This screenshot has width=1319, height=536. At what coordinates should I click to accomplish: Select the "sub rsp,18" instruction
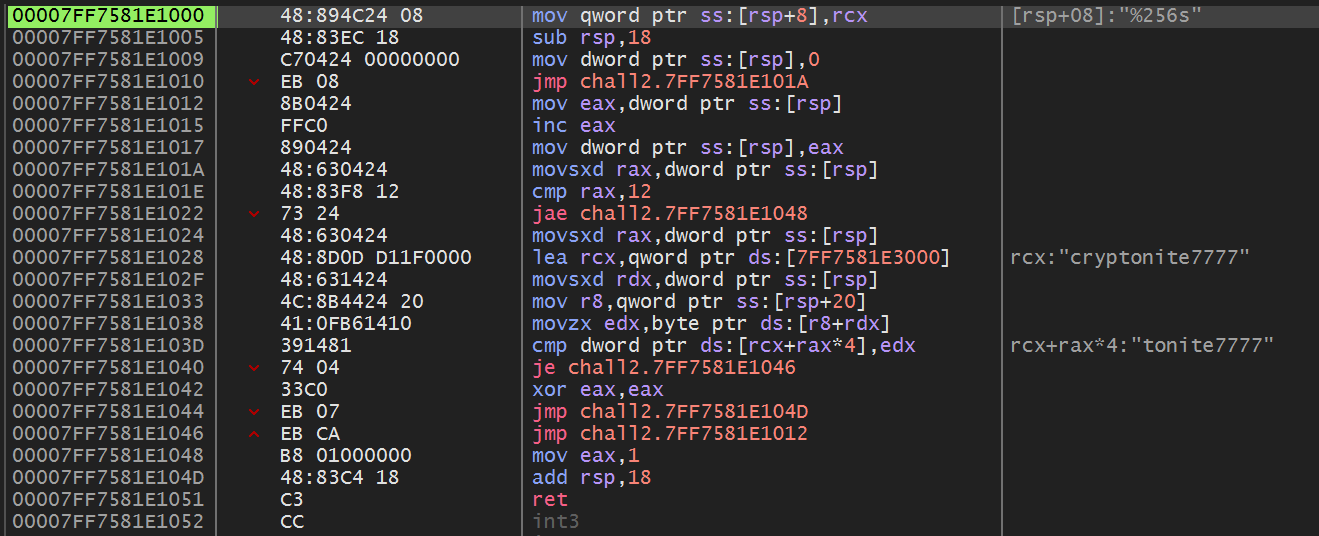591,38
